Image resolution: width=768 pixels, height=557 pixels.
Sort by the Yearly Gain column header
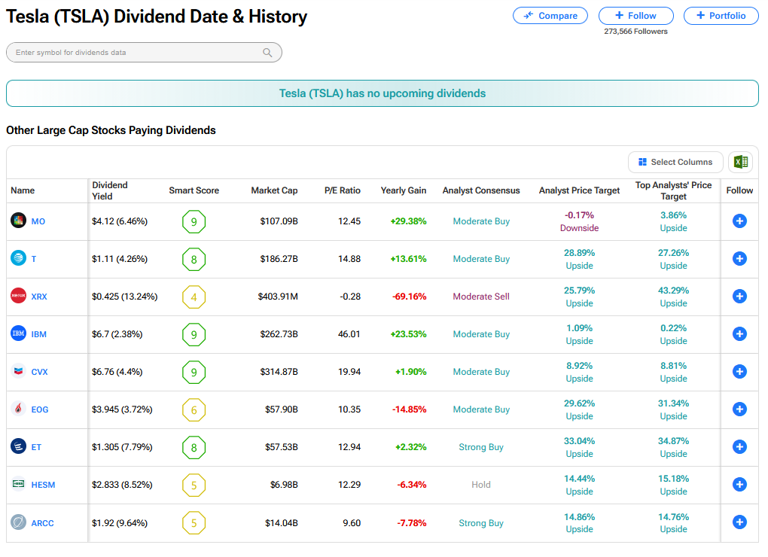tap(403, 190)
